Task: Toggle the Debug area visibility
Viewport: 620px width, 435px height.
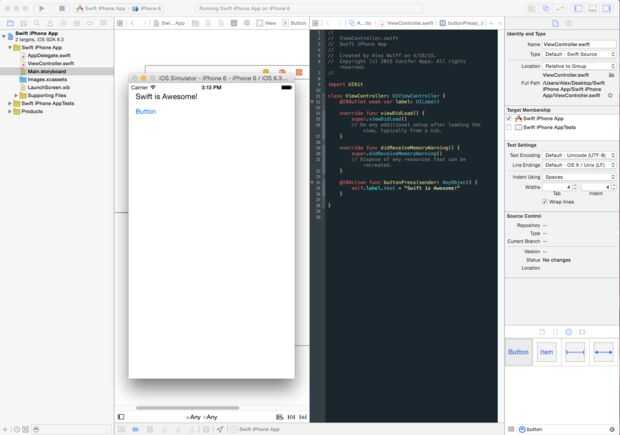Action: (592, 8)
